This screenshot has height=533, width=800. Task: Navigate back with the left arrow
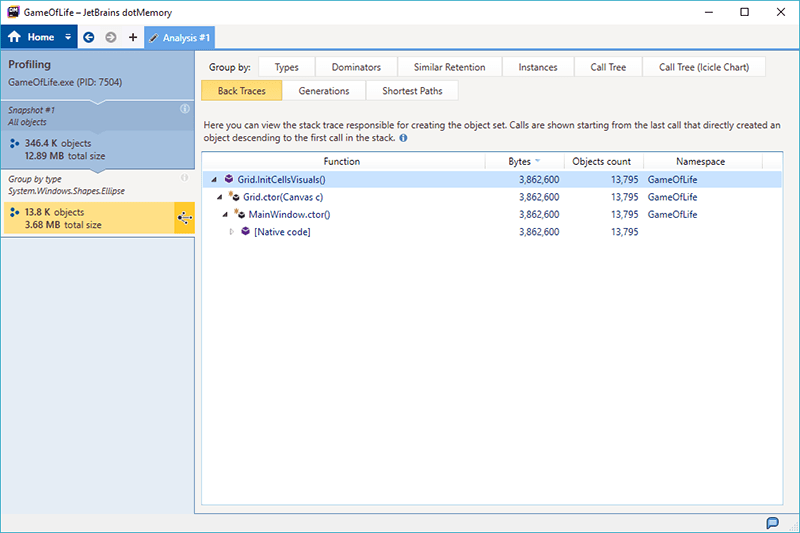coord(89,37)
